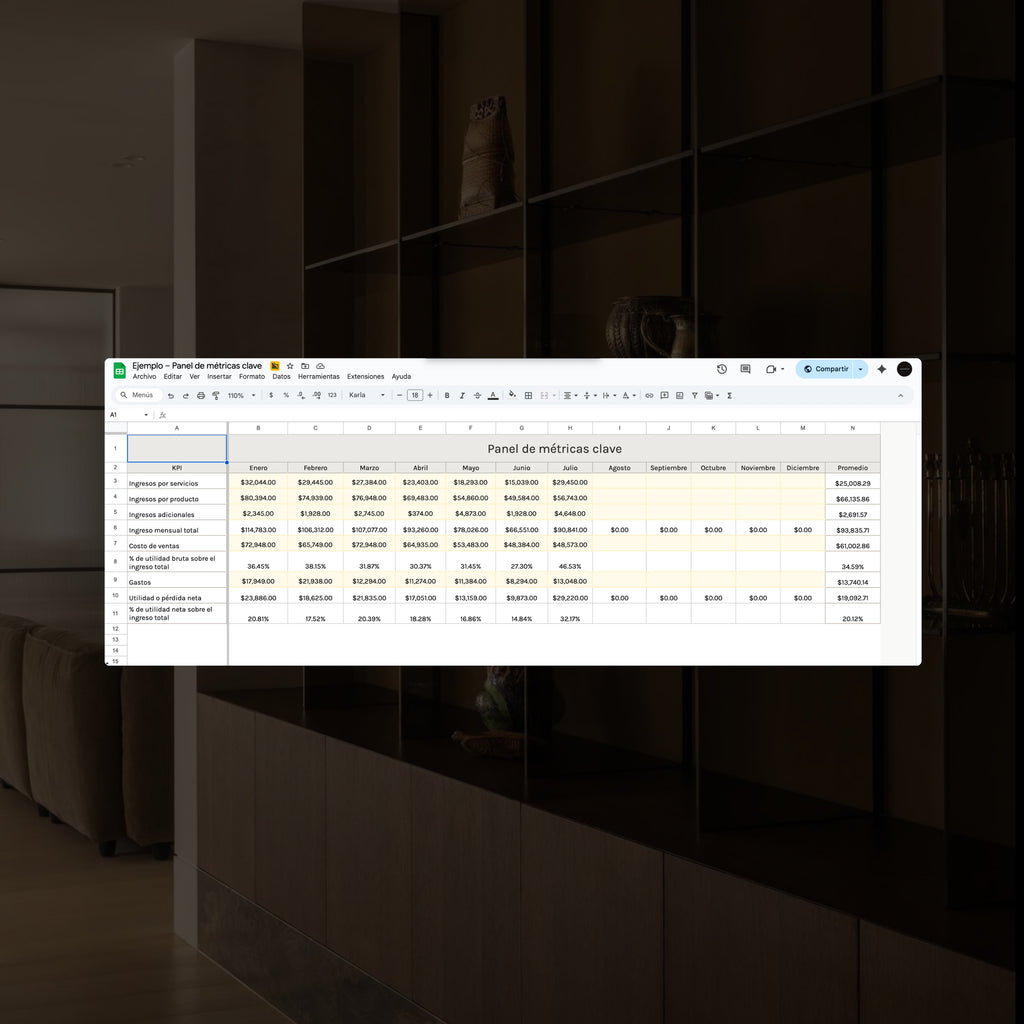
Task: Increase font size with plus button
Action: click(x=430, y=395)
